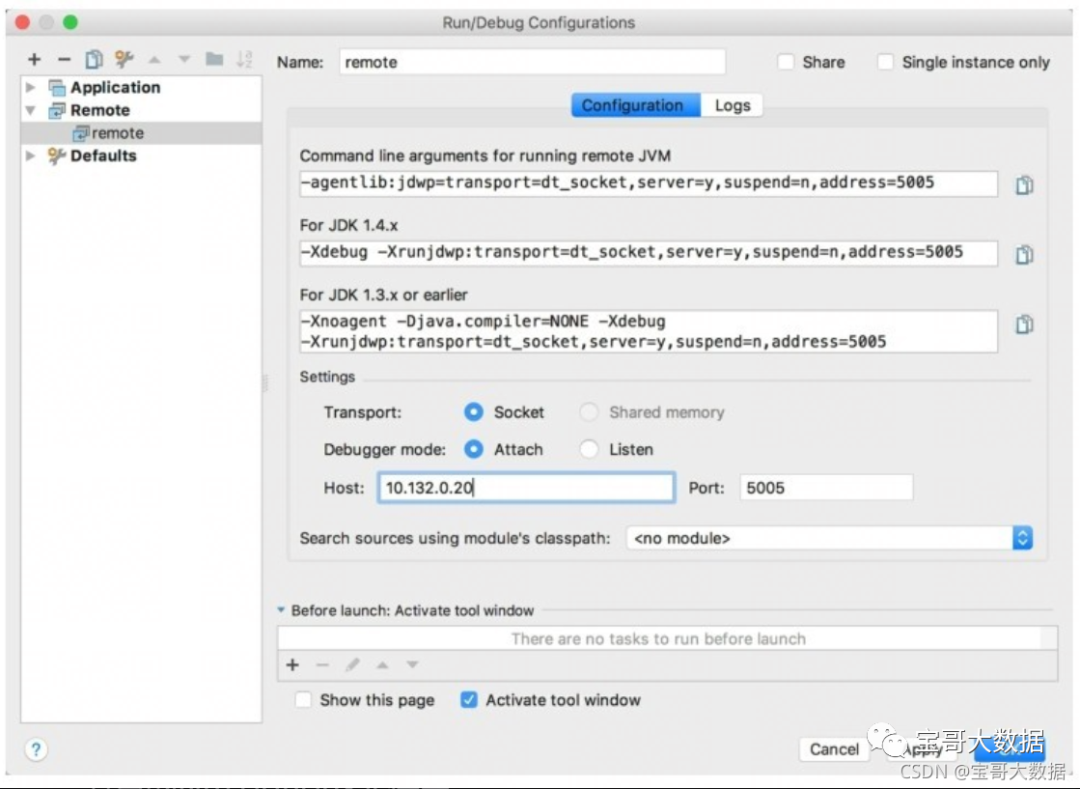Enable the Share checkbox
The image size is (1080, 789).
tap(785, 62)
